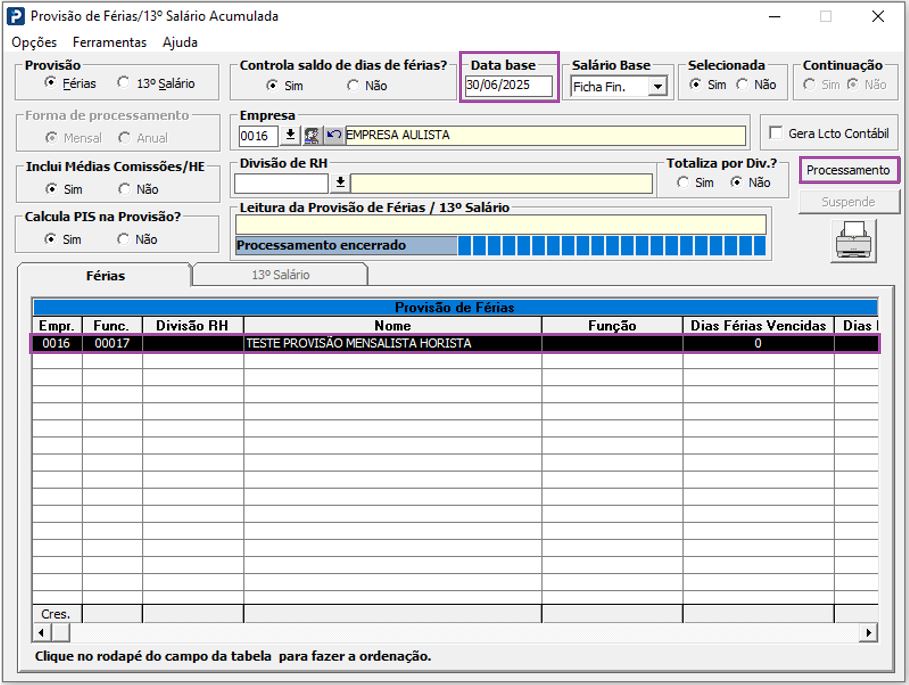
Task: Choose Sim for Totaliza por Div.
Action: click(683, 183)
